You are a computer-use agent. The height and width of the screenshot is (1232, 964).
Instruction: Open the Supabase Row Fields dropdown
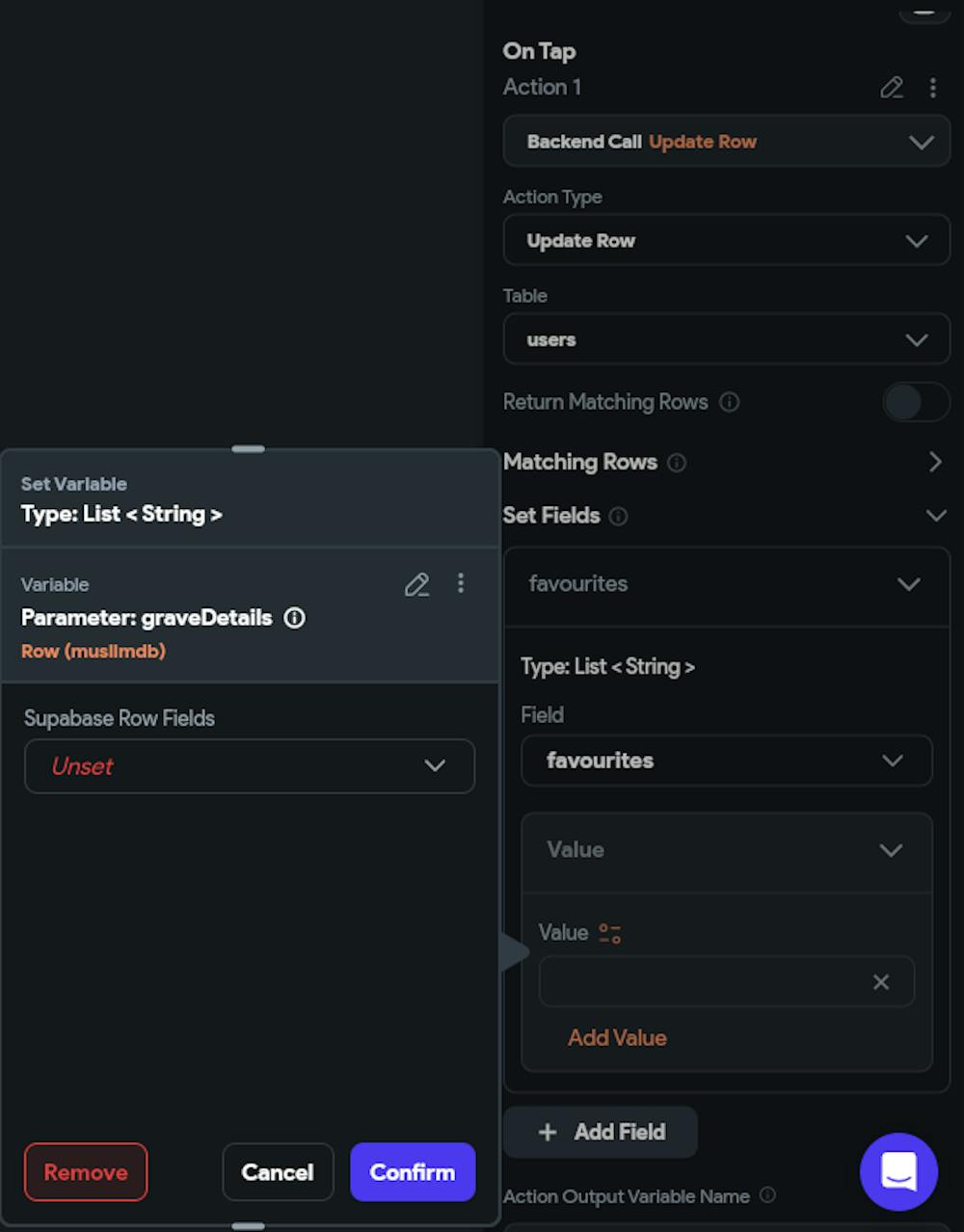[249, 766]
